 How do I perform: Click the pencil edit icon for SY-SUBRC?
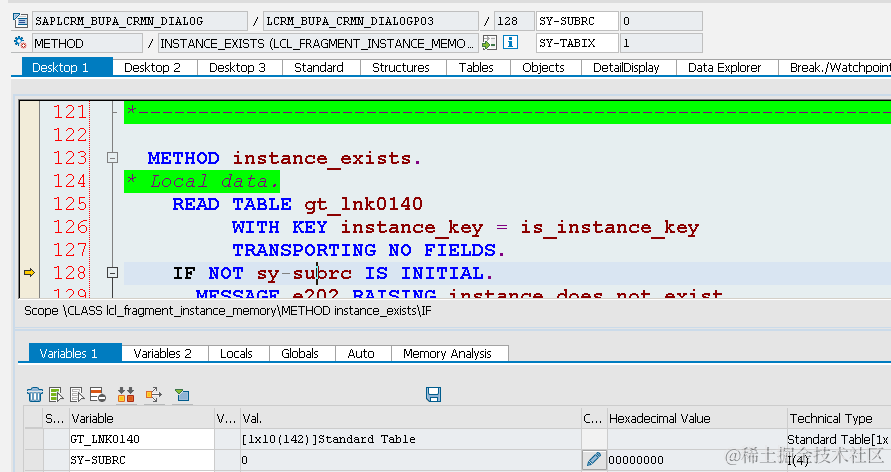[x=593, y=460]
